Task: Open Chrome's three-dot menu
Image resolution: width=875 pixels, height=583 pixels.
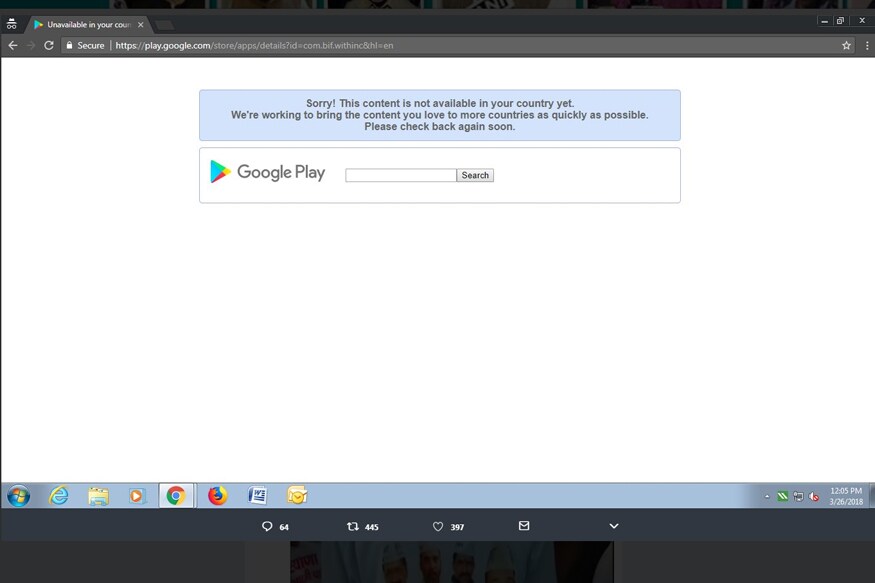Action: (x=867, y=45)
